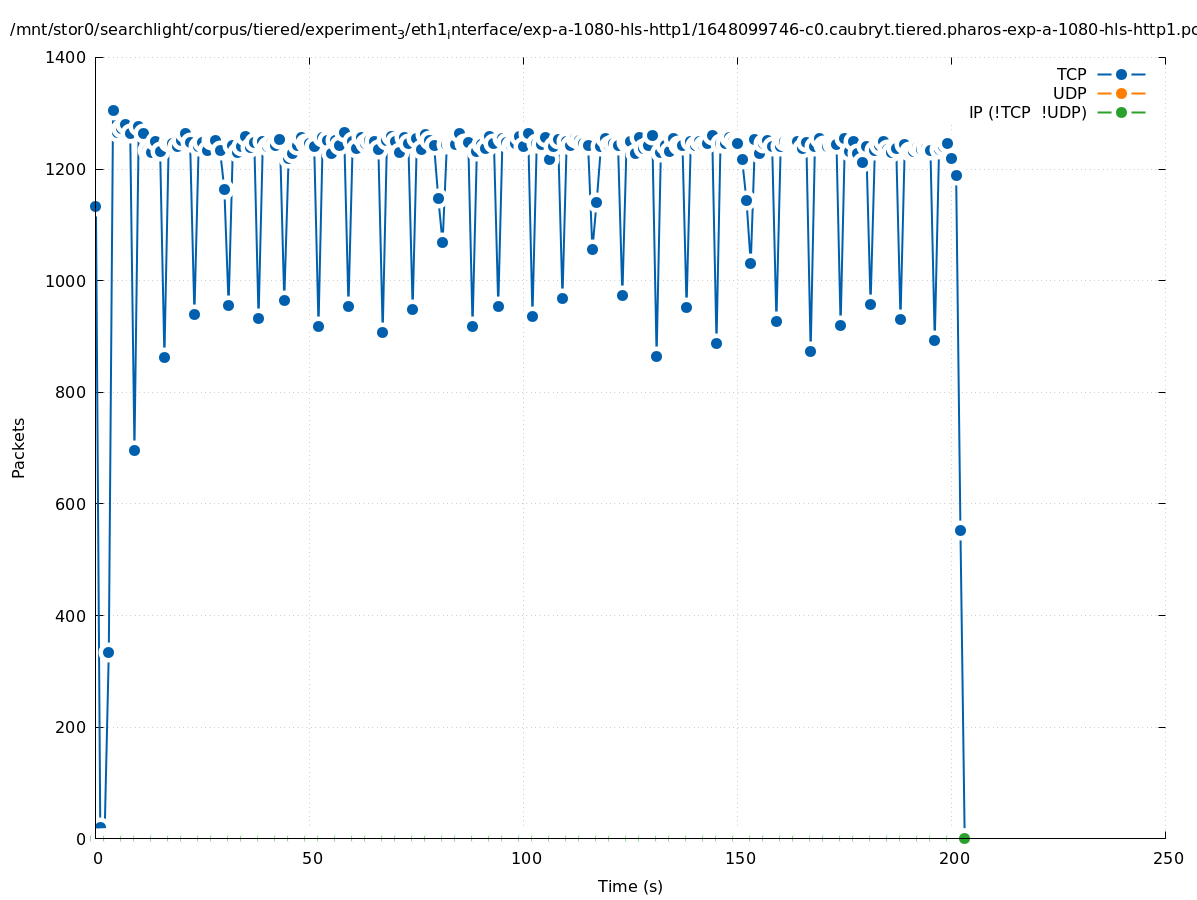Click the 150 x-axis tick label
Image resolution: width=1197 pixels, height=900 pixels.
point(739,858)
